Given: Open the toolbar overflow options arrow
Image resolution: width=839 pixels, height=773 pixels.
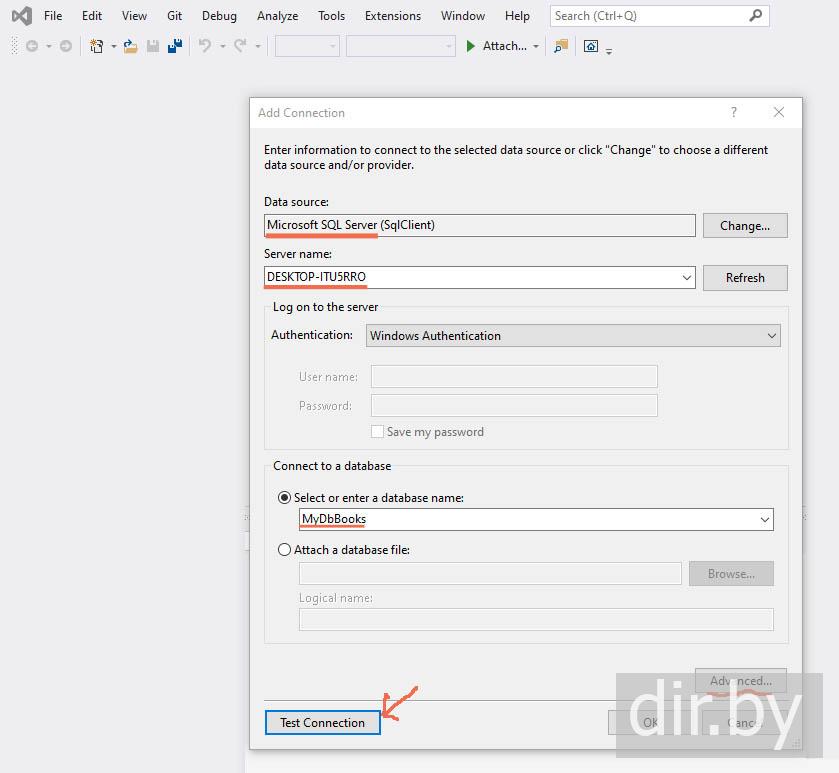Looking at the screenshot, I should [x=609, y=51].
